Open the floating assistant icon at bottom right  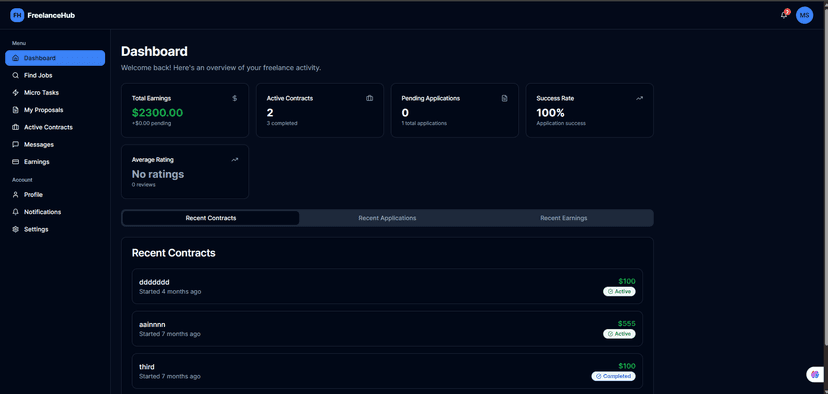click(815, 374)
